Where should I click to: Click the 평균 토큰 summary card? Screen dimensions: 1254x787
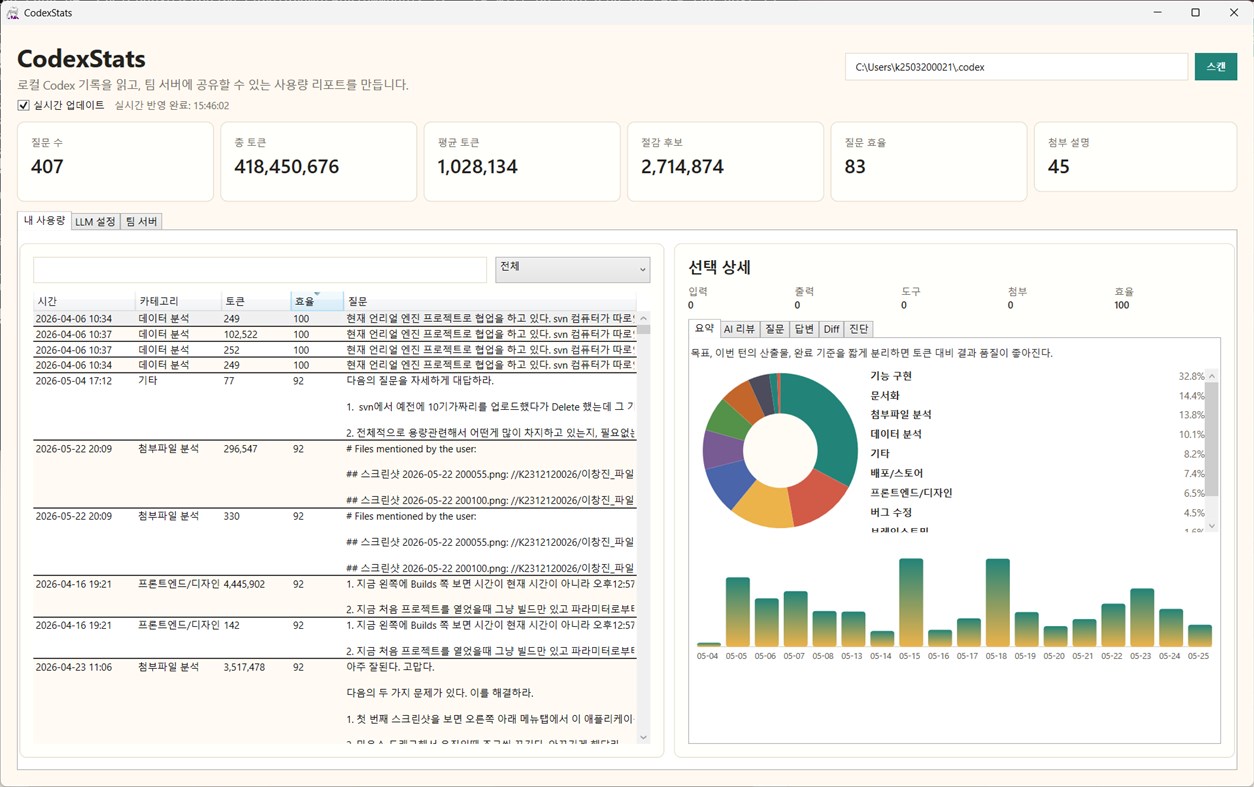[x=522, y=162]
